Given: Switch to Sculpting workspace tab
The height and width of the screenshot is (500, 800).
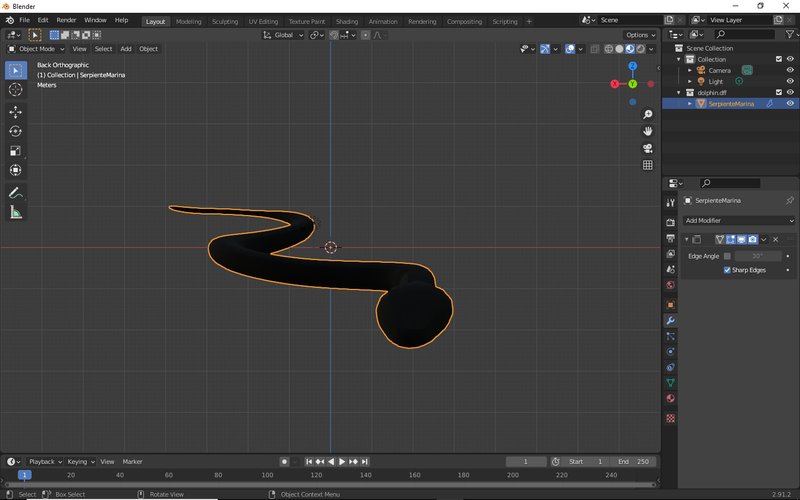Looking at the screenshot, I should [225, 21].
